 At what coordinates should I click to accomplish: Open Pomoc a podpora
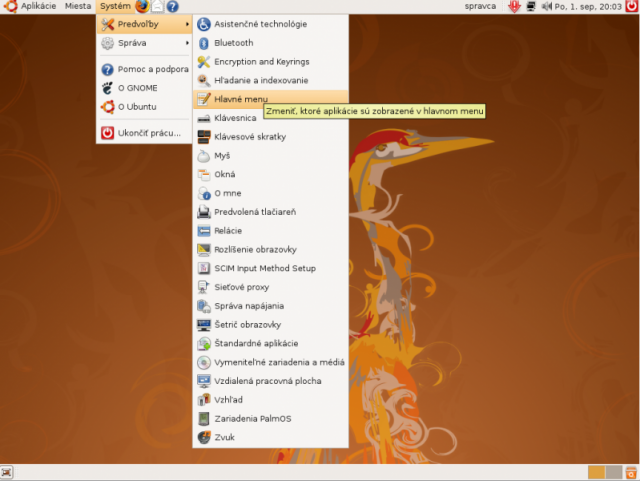144,69
